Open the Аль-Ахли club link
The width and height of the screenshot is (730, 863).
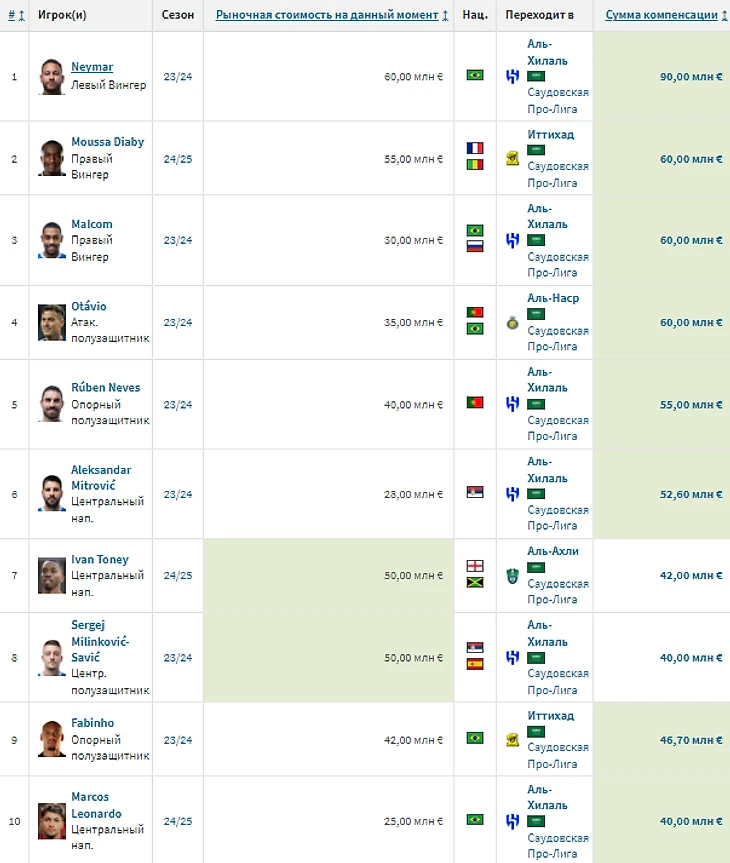[553, 551]
